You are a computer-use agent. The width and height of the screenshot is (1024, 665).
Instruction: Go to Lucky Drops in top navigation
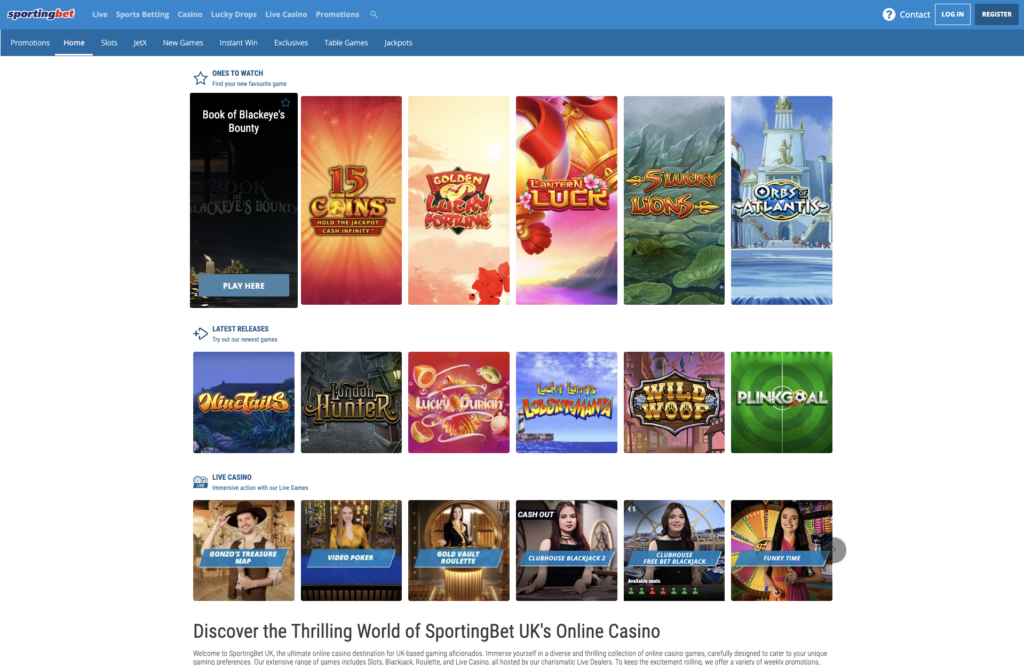[x=233, y=15]
